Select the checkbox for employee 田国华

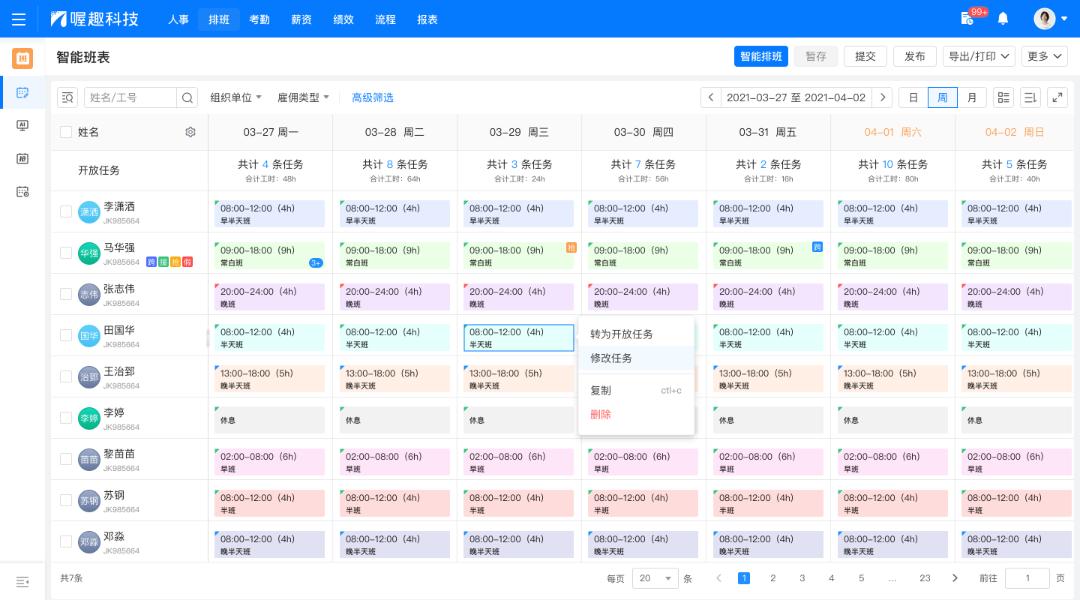66,336
